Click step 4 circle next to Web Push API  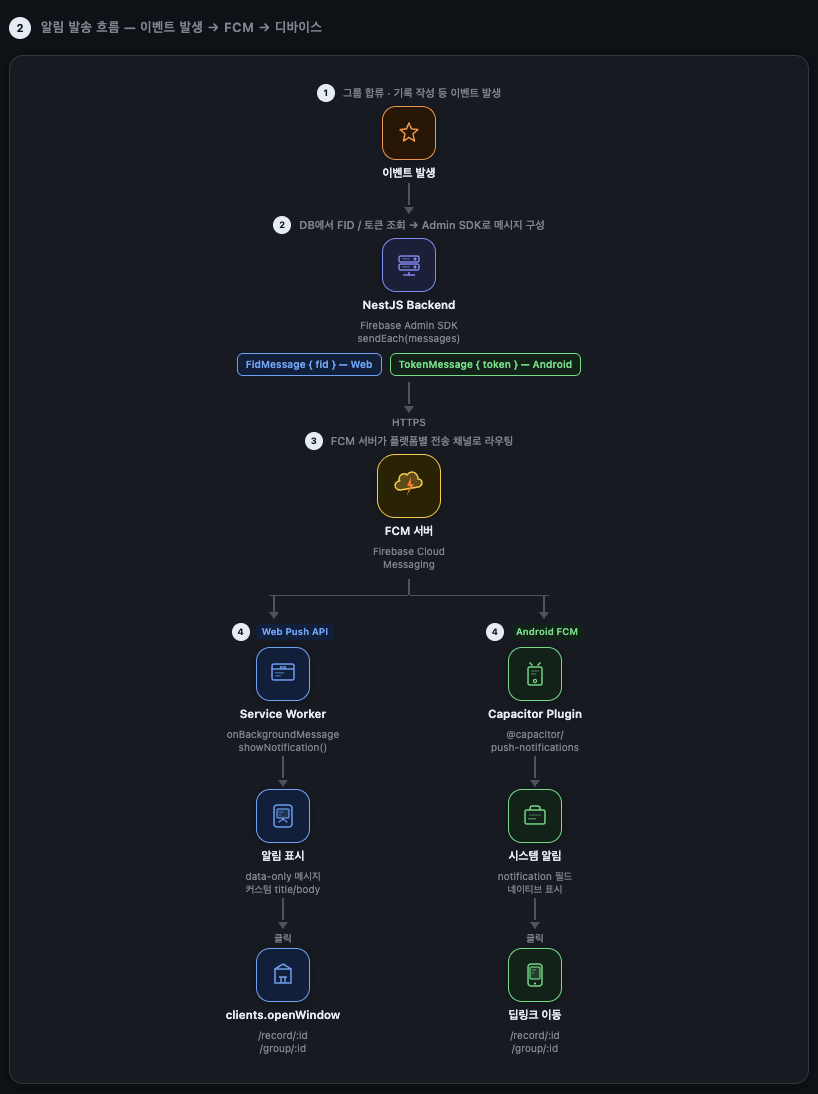pos(241,632)
